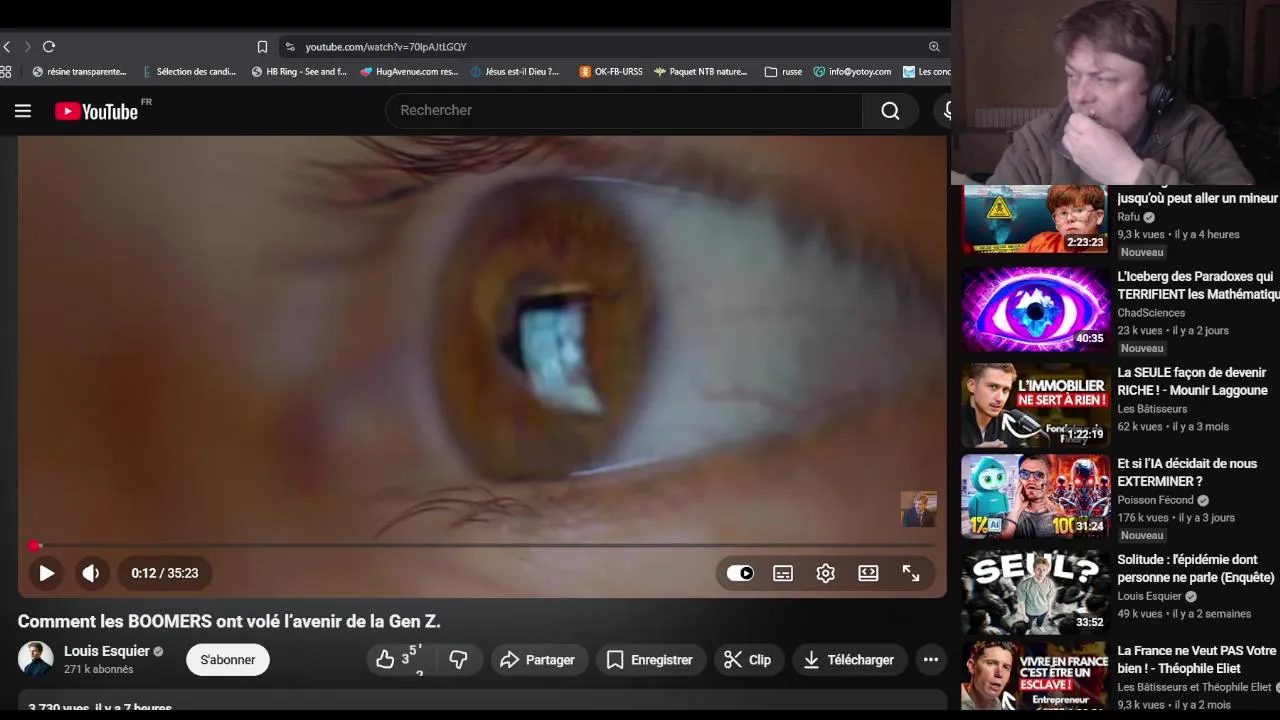Toggle the autoplay switch

pyautogui.click(x=740, y=573)
